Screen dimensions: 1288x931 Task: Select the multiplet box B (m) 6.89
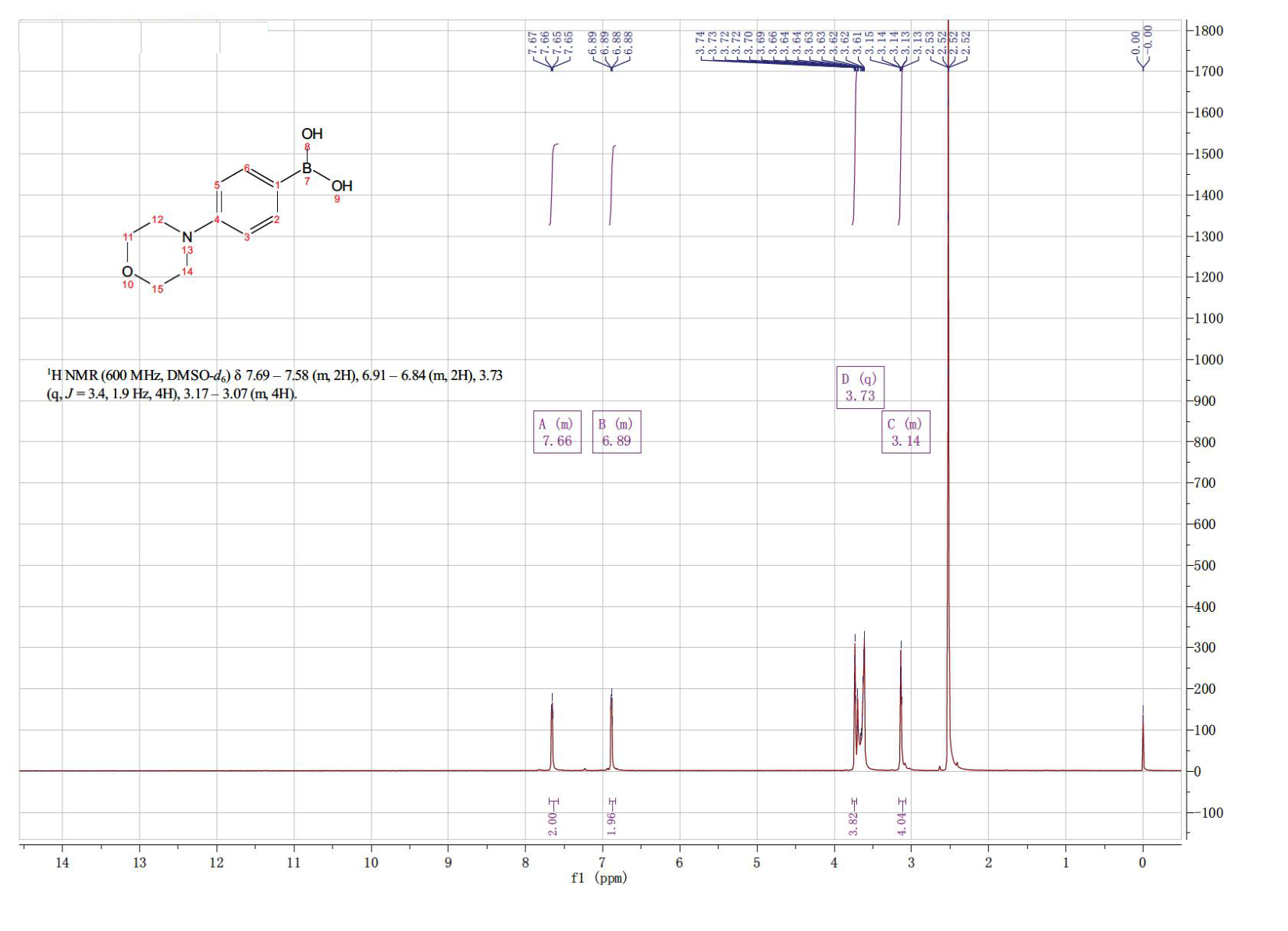point(617,432)
